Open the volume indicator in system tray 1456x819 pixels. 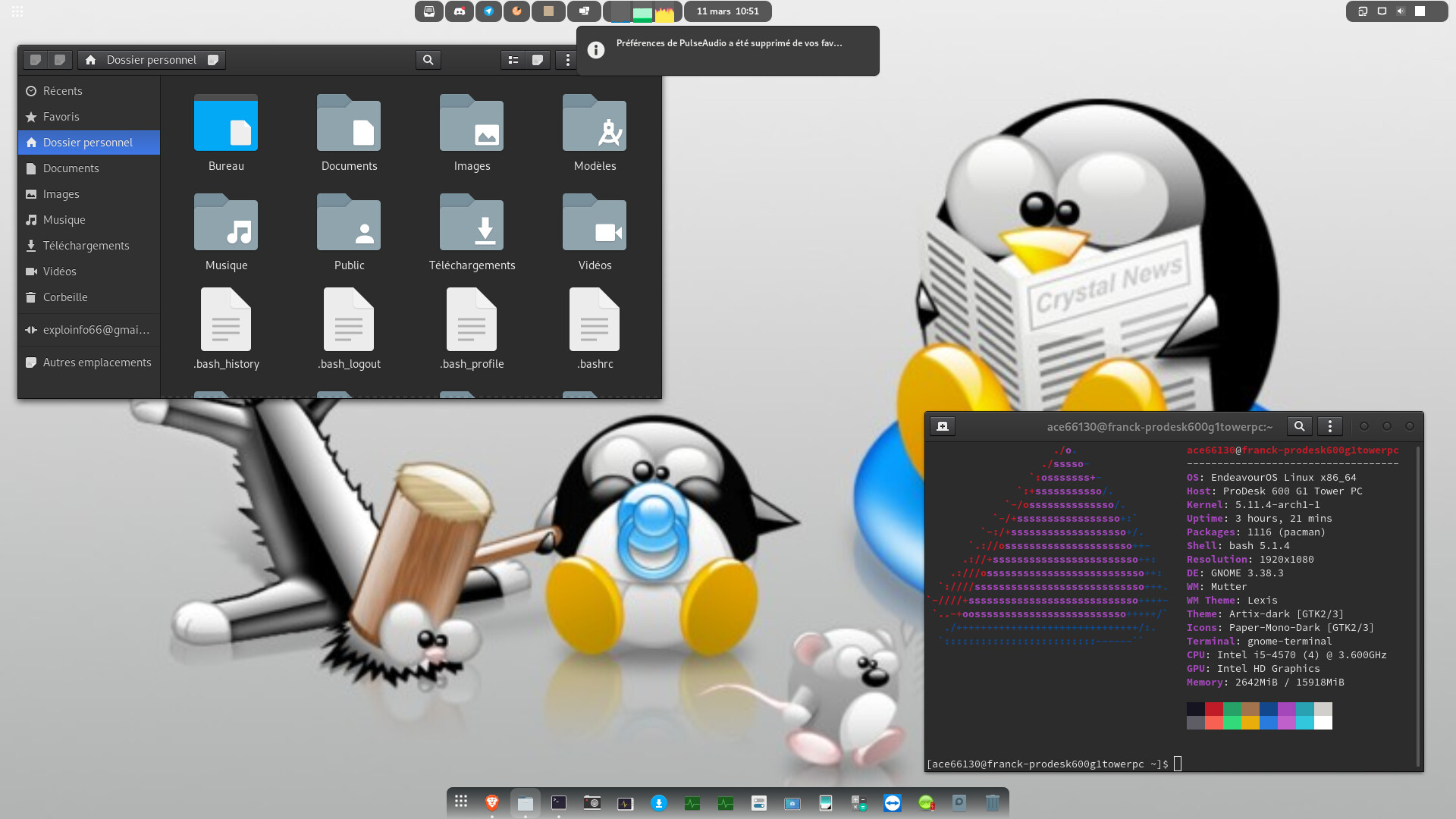click(1401, 11)
